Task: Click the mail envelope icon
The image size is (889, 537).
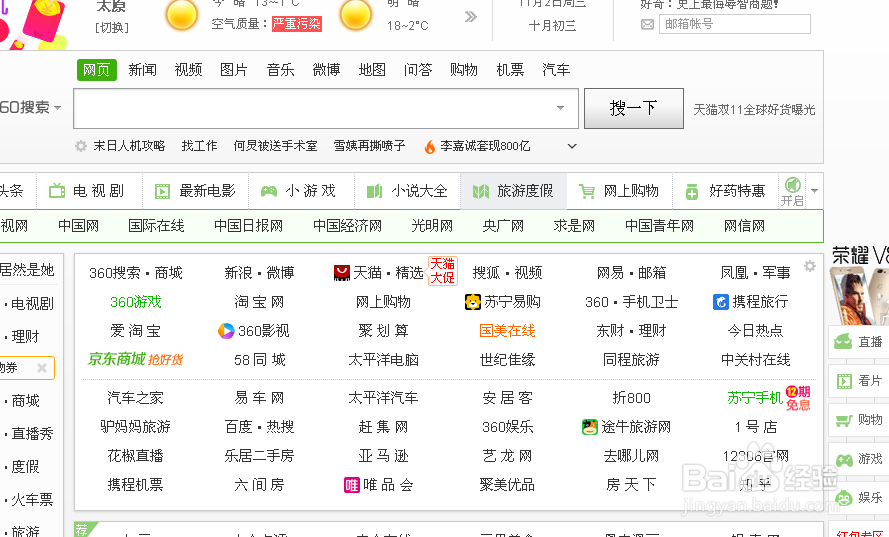Action: point(647,24)
